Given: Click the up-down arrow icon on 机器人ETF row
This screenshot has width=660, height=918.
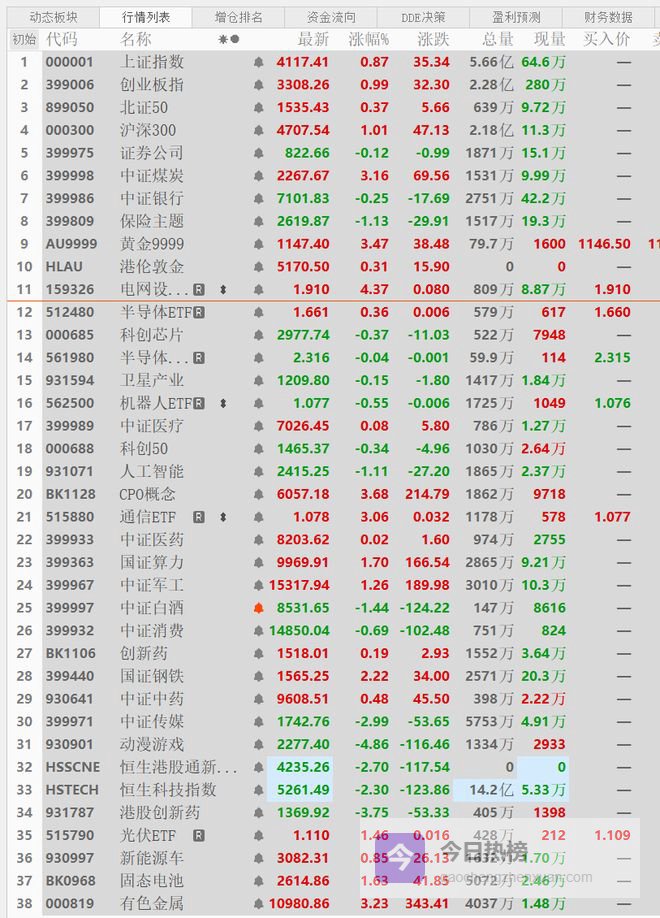Looking at the screenshot, I should [x=222, y=403].
